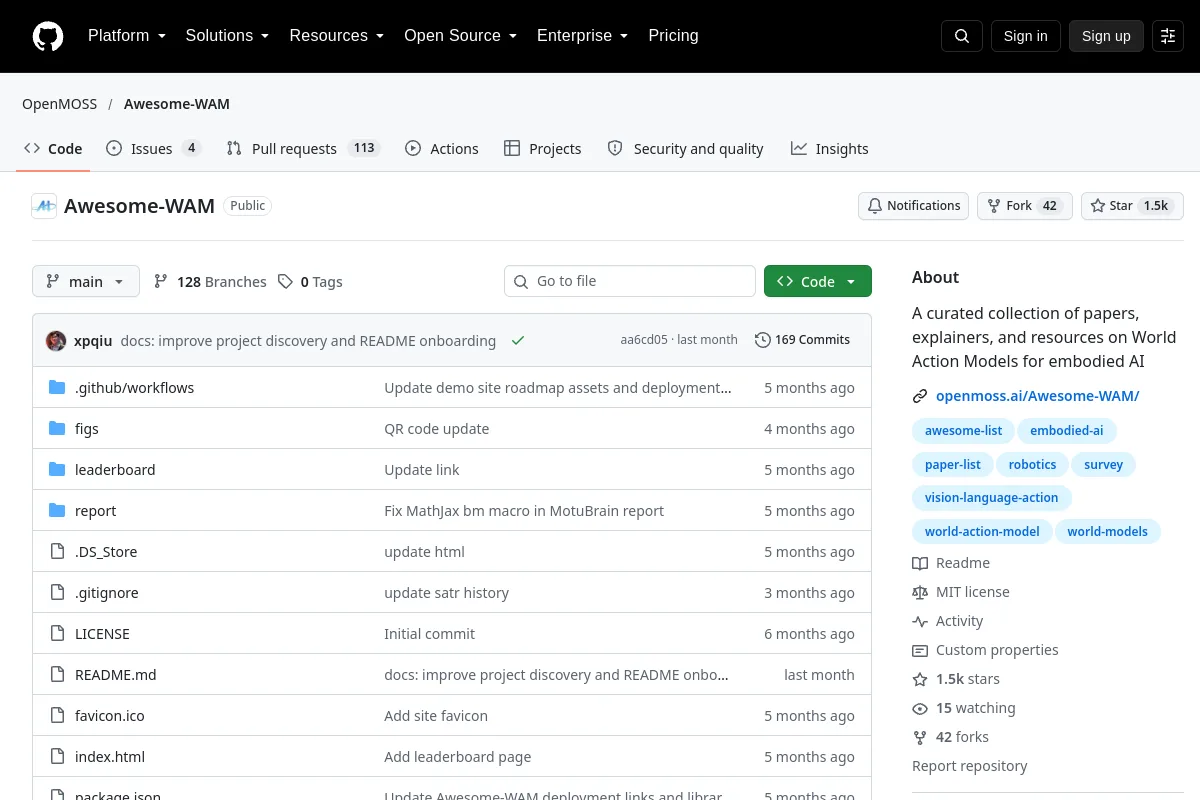Viewport: 1200px width, 800px height.
Task: Click the fork icon beside 42 forks
Action: click(x=920, y=737)
